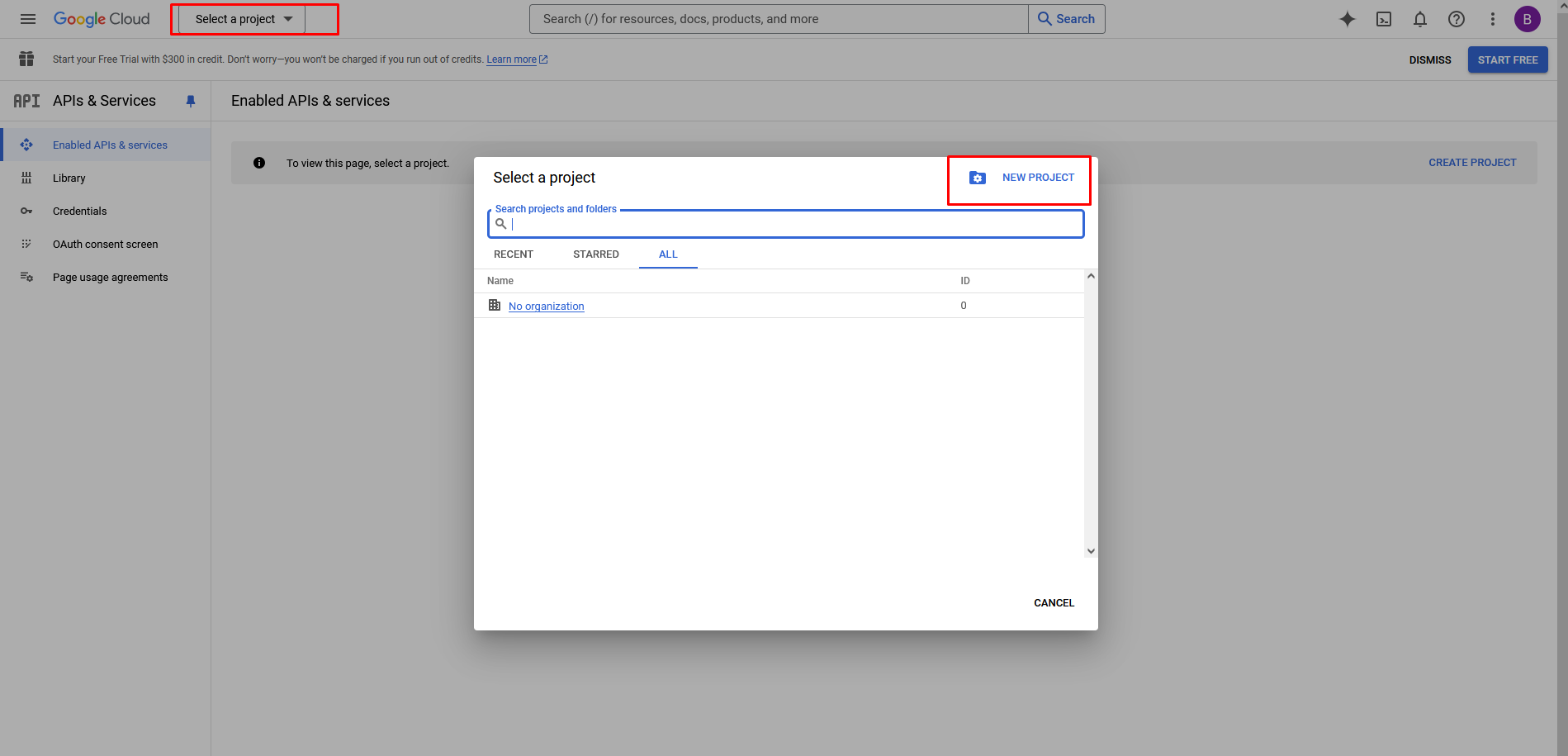
Task: Activate Cloud Shell terminal icon
Action: click(1383, 19)
